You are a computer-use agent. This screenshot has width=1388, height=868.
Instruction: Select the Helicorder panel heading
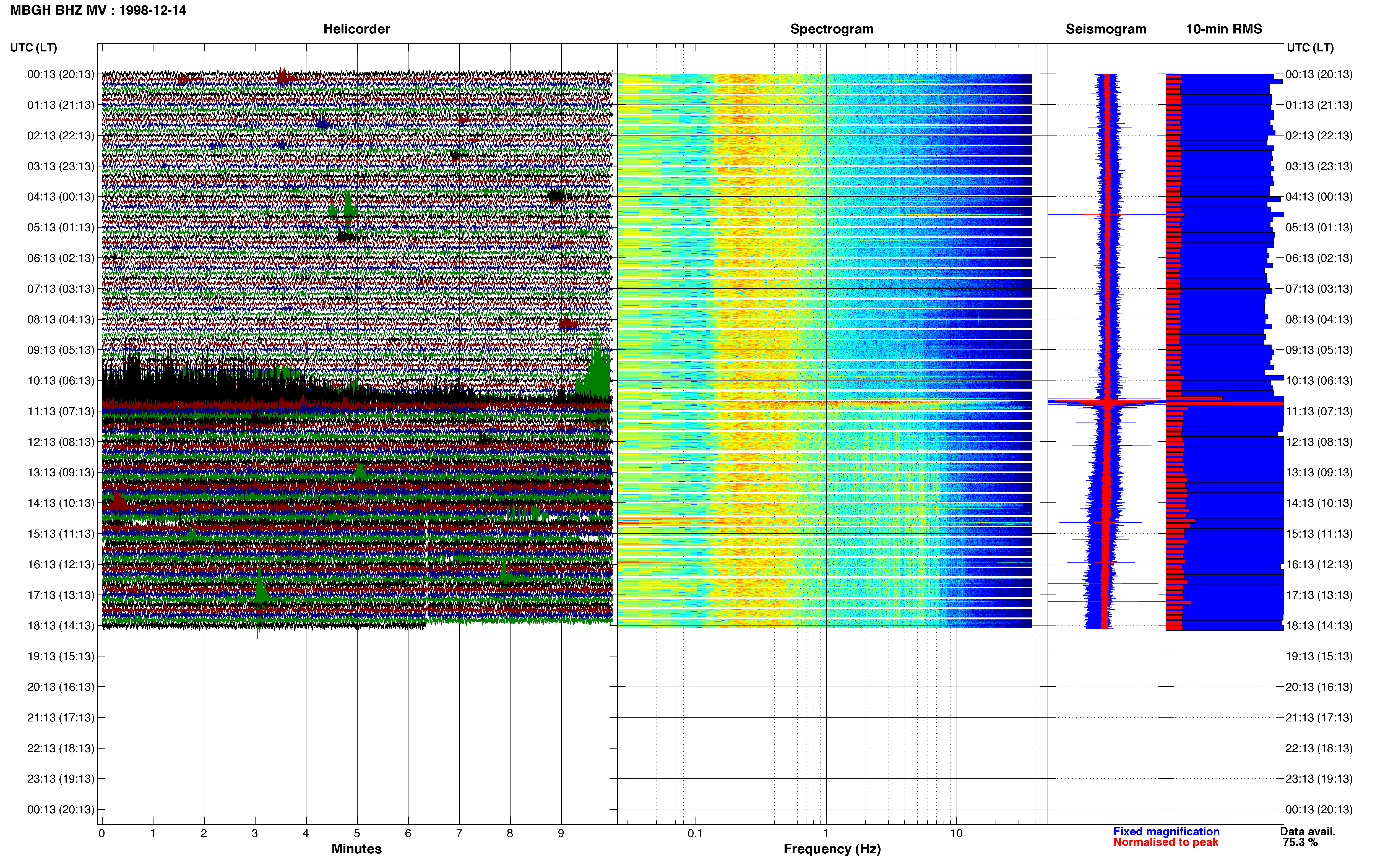(x=356, y=29)
